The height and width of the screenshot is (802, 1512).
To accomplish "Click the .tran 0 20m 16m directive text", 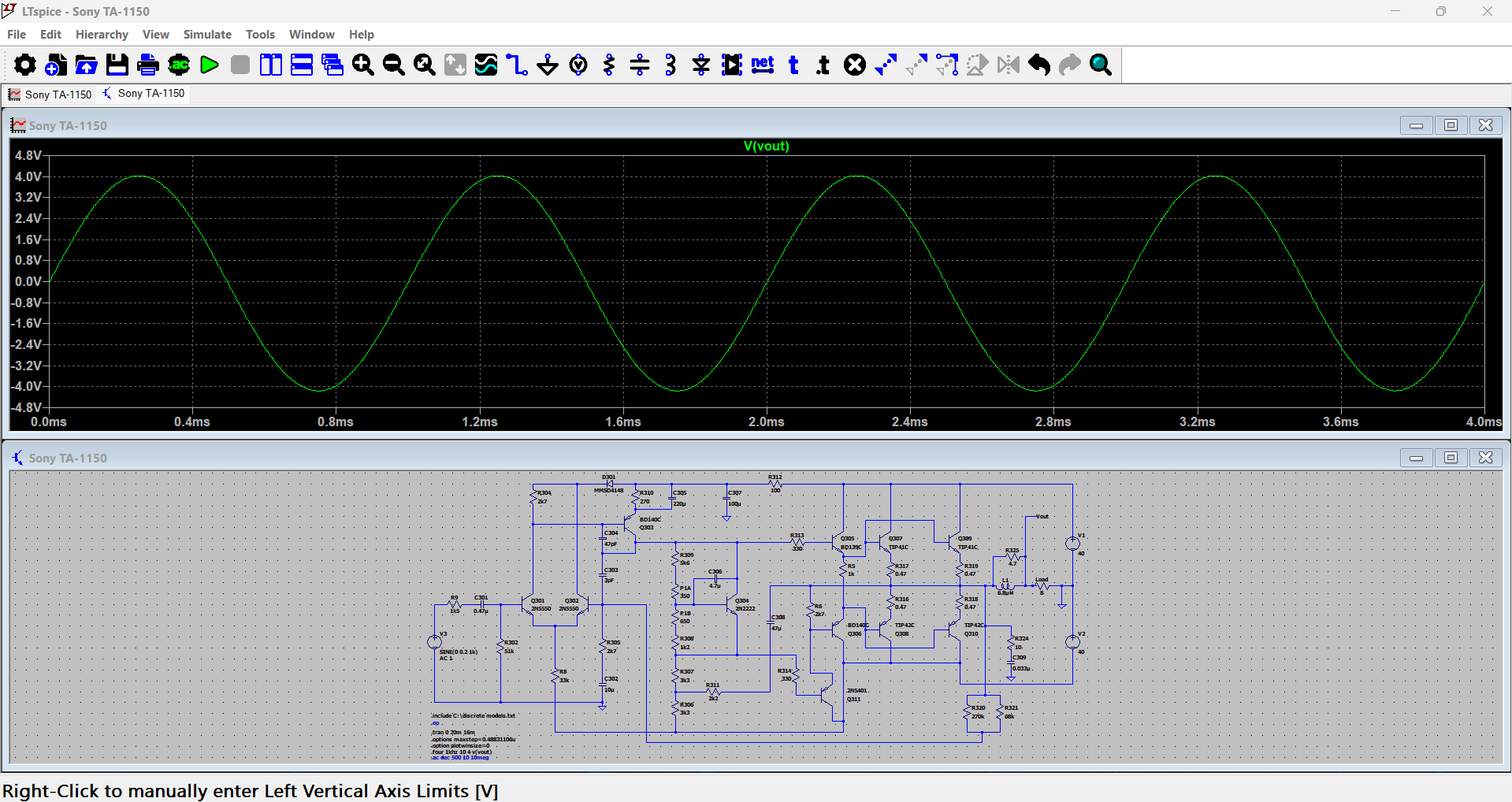I will point(453,733).
